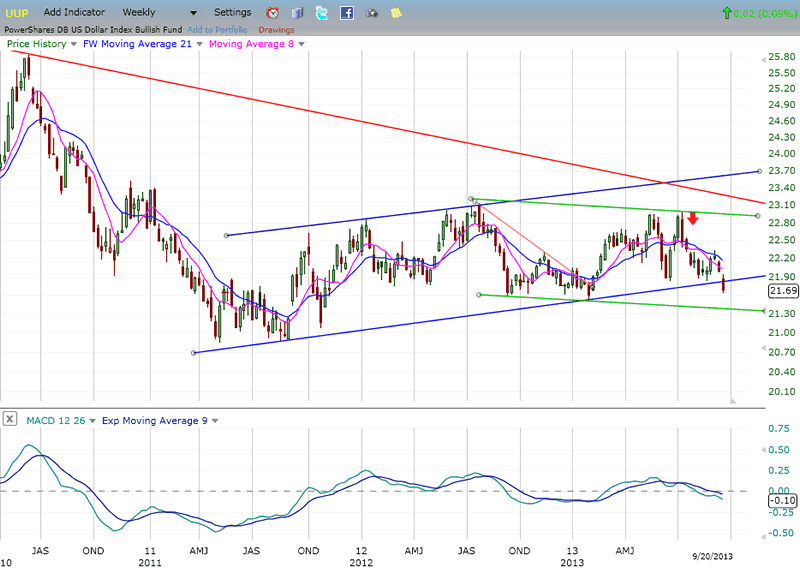Share chart via Twitter icon
Screen dimensions: 800x568
[321, 13]
